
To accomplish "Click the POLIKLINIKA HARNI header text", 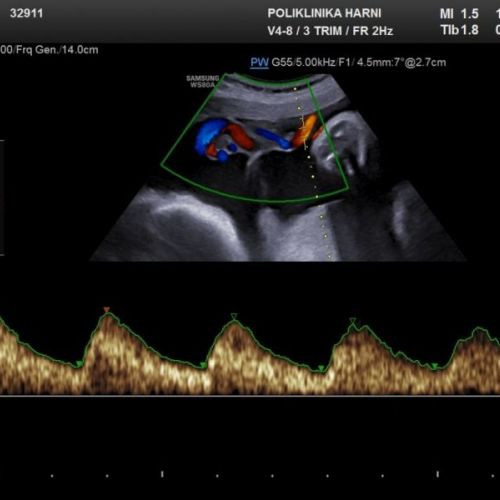I will coord(324,13).
